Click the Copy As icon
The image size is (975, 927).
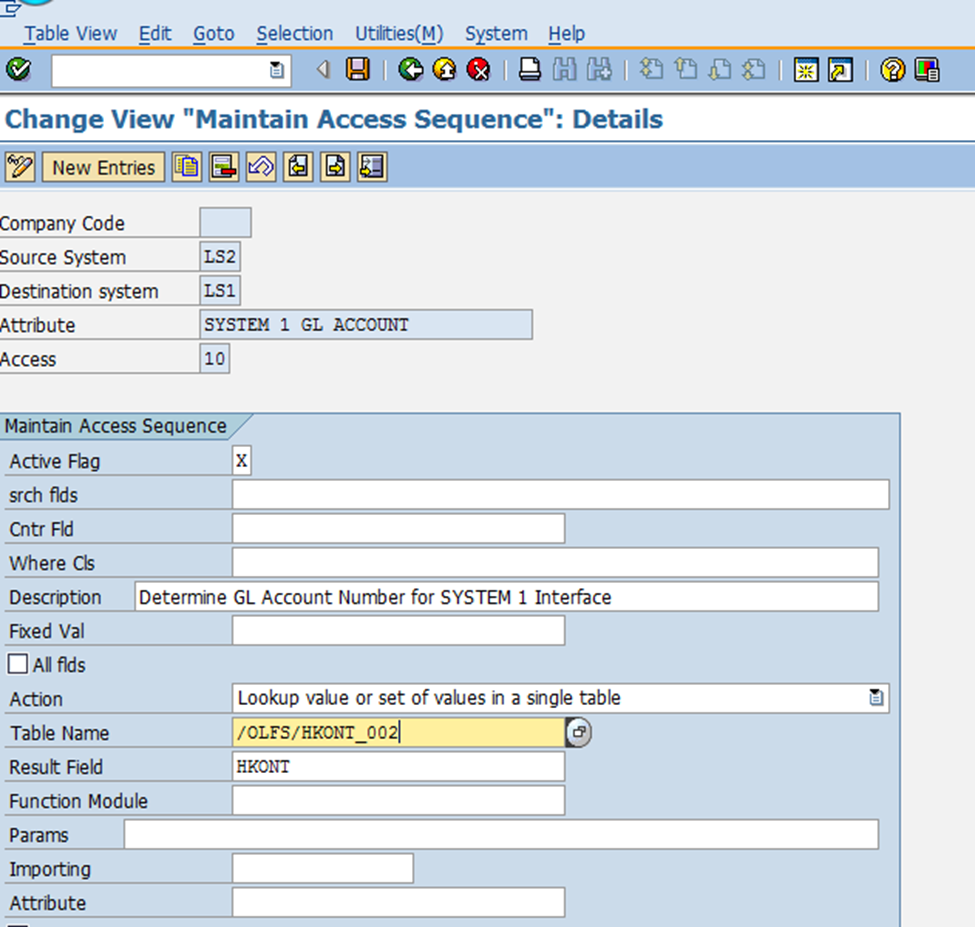[186, 167]
